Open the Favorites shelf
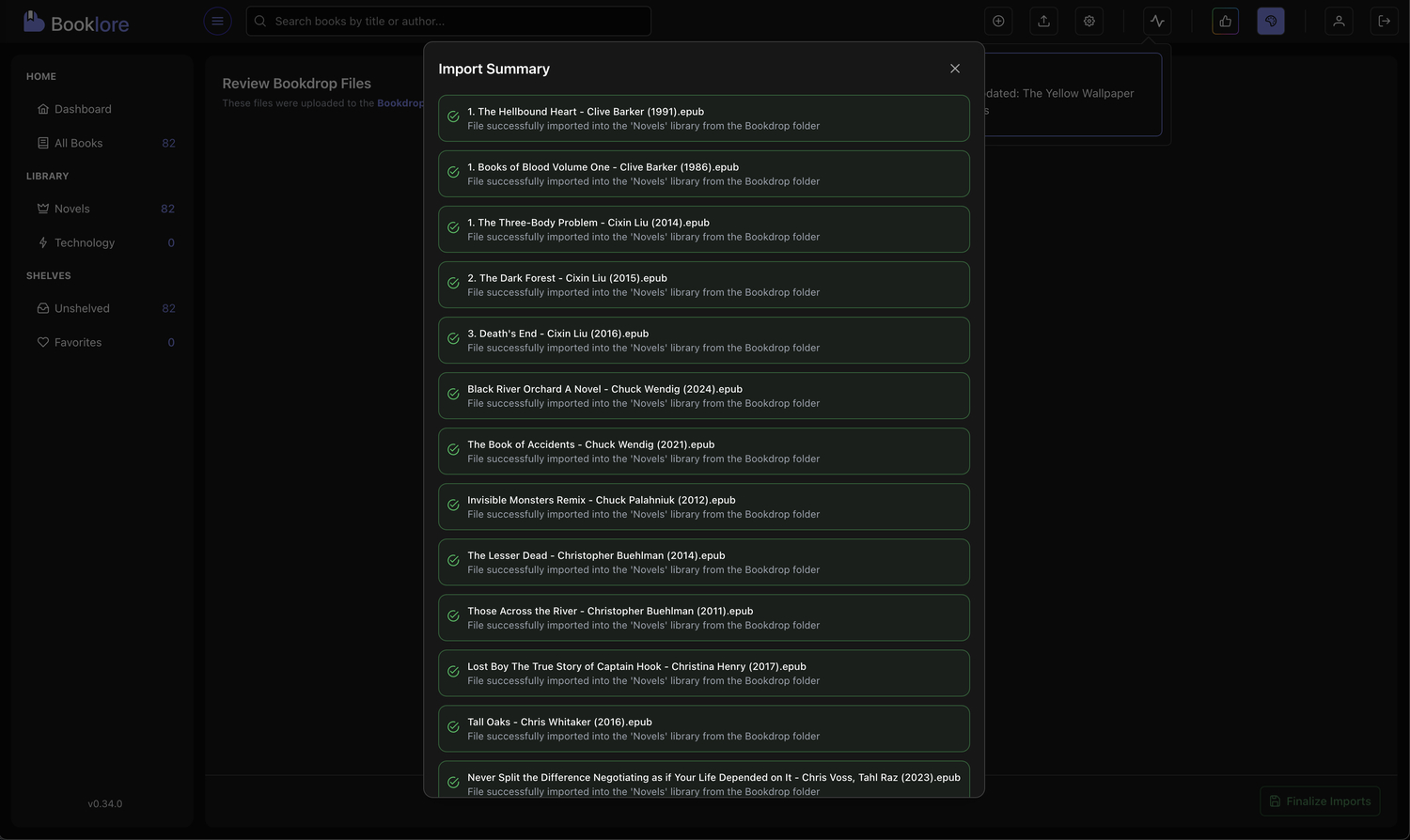 78,342
